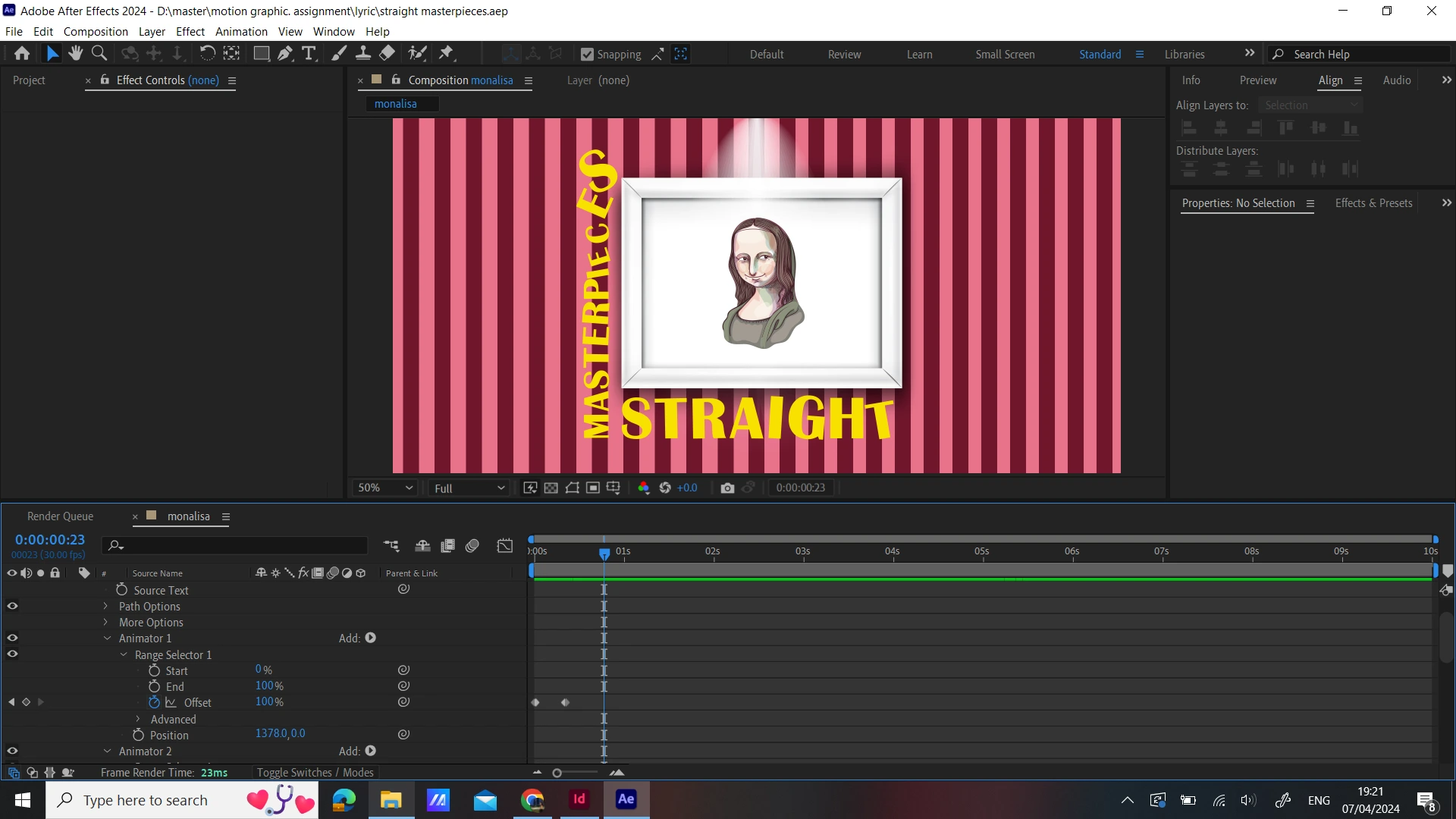
Task: Collapse the Range Selector 1 group
Action: pyautogui.click(x=124, y=654)
